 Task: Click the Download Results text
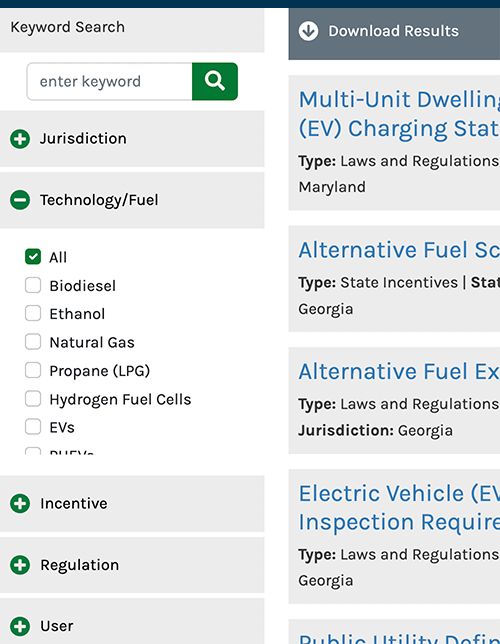click(393, 31)
